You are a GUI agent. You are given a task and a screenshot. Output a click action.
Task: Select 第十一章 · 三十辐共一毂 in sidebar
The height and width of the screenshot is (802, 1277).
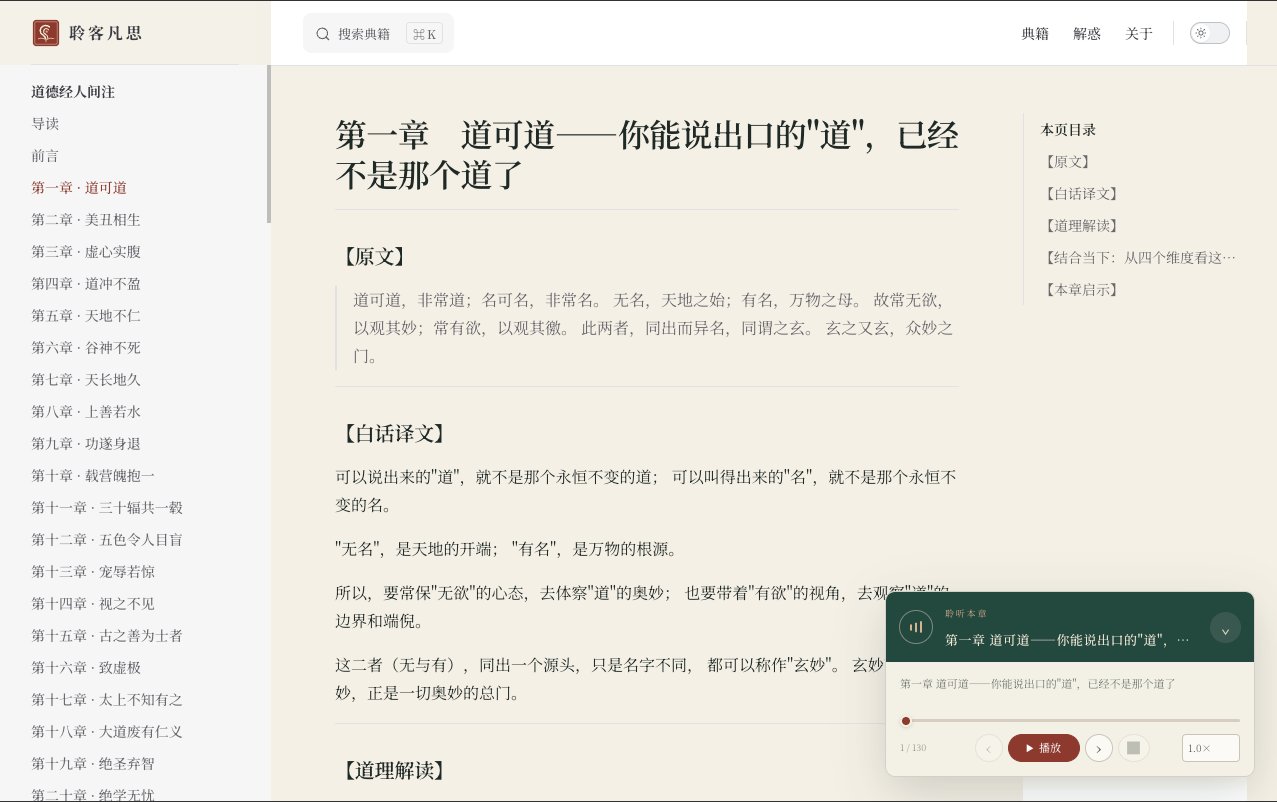click(x=107, y=508)
